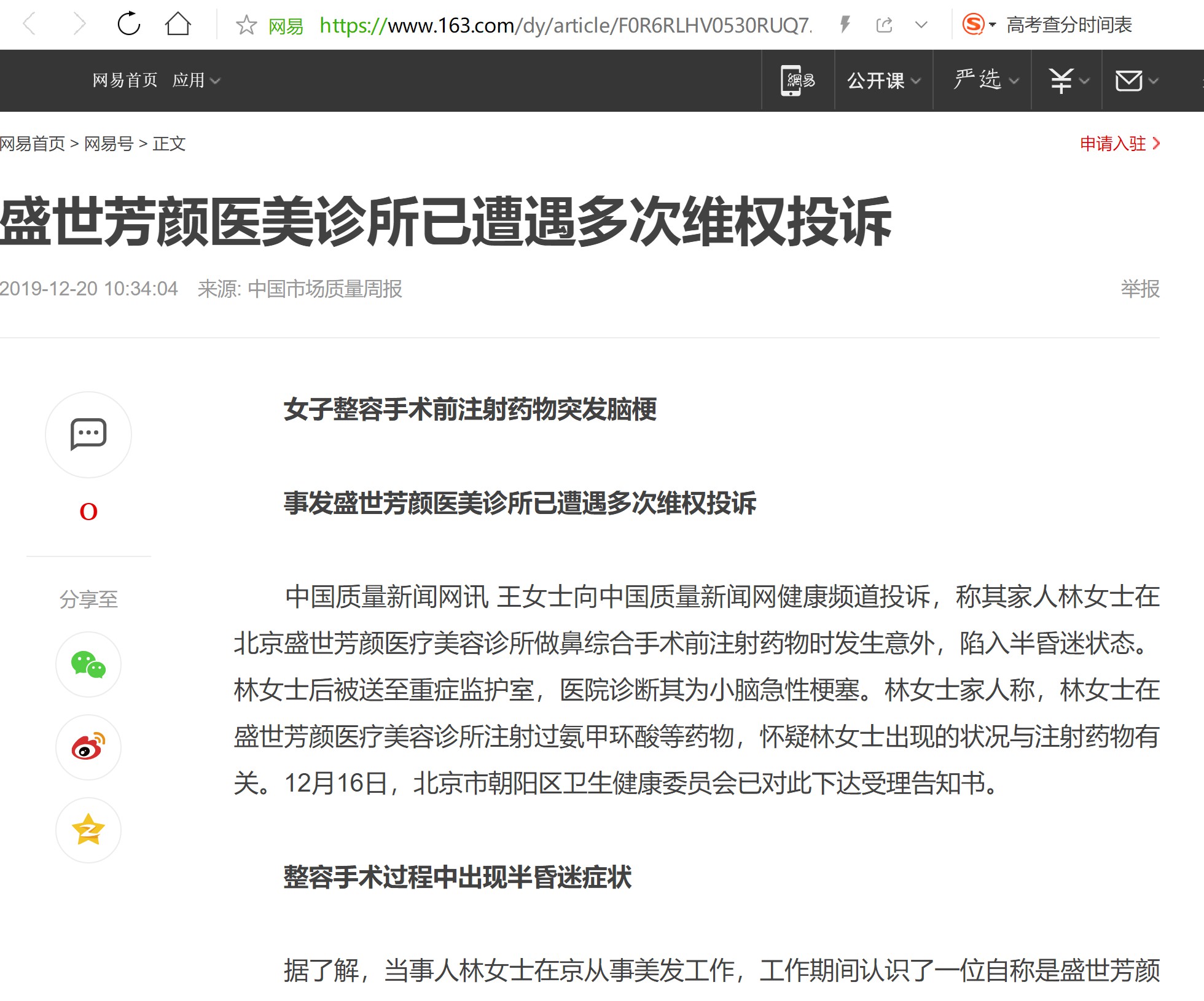Click the red comment count 0
Viewport: 1204px width, 1001px height.
88,512
